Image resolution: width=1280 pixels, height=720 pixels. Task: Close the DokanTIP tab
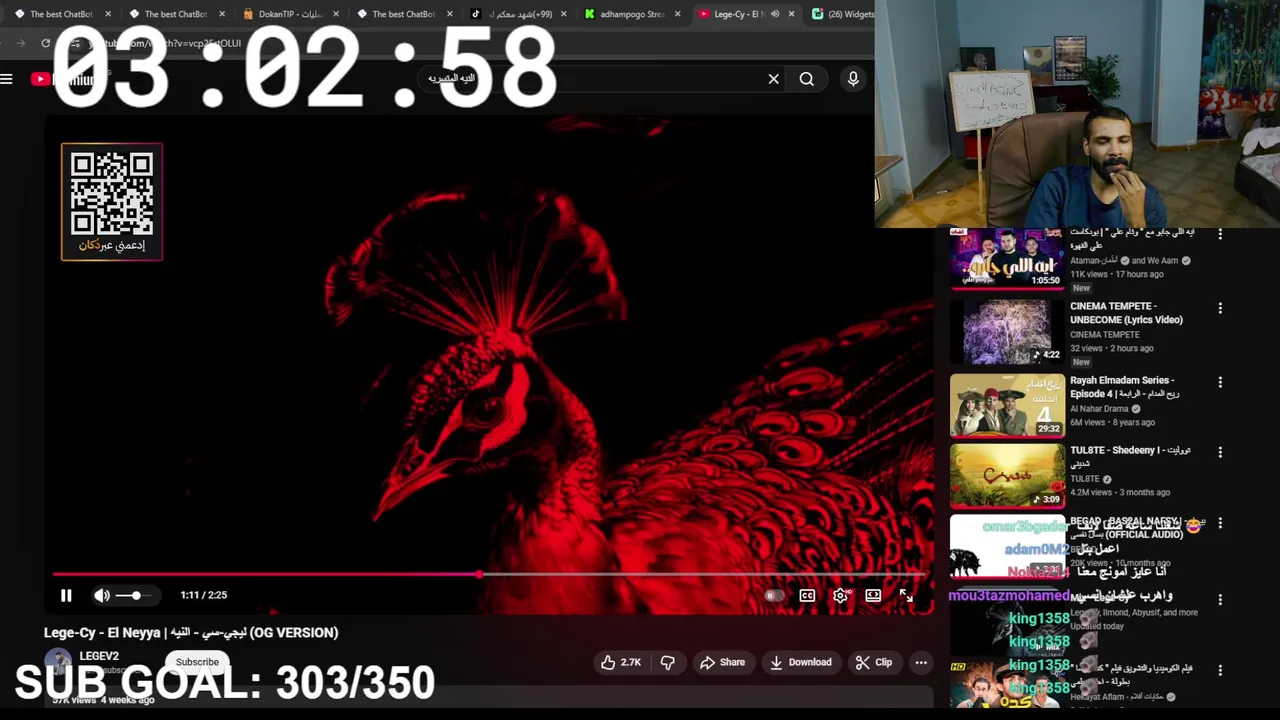(336, 14)
